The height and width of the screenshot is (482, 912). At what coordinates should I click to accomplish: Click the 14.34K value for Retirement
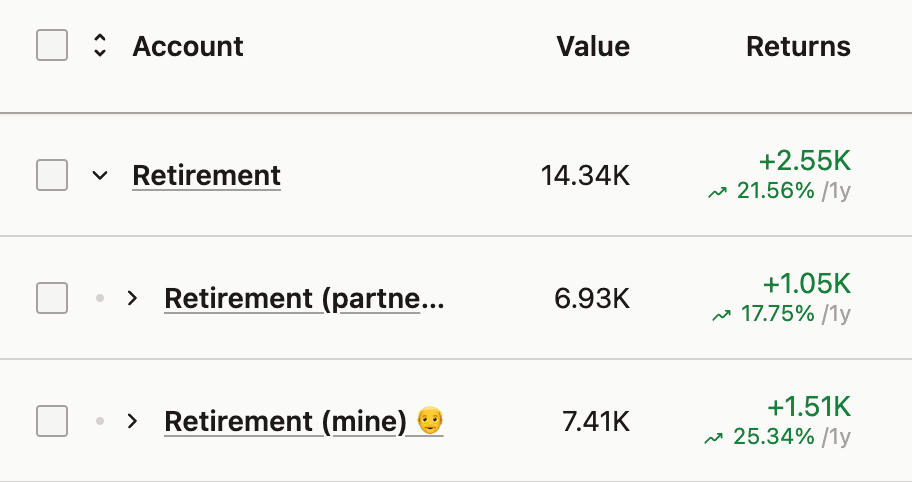pos(585,176)
